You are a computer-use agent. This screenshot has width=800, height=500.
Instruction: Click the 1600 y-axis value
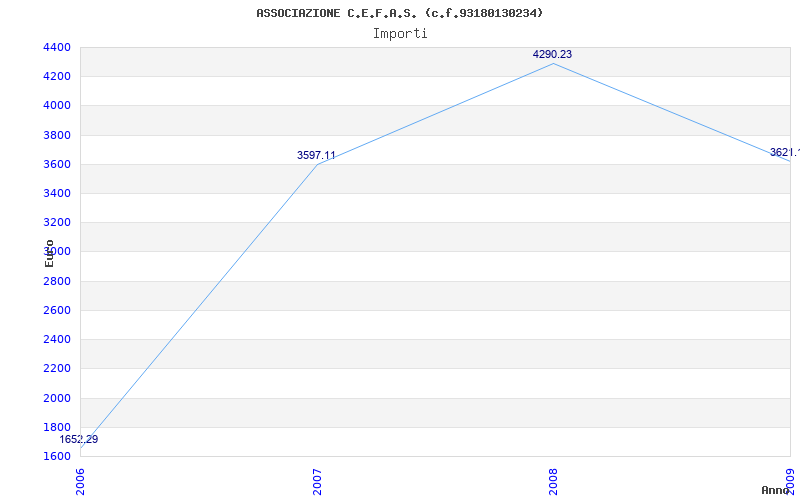tap(57, 456)
